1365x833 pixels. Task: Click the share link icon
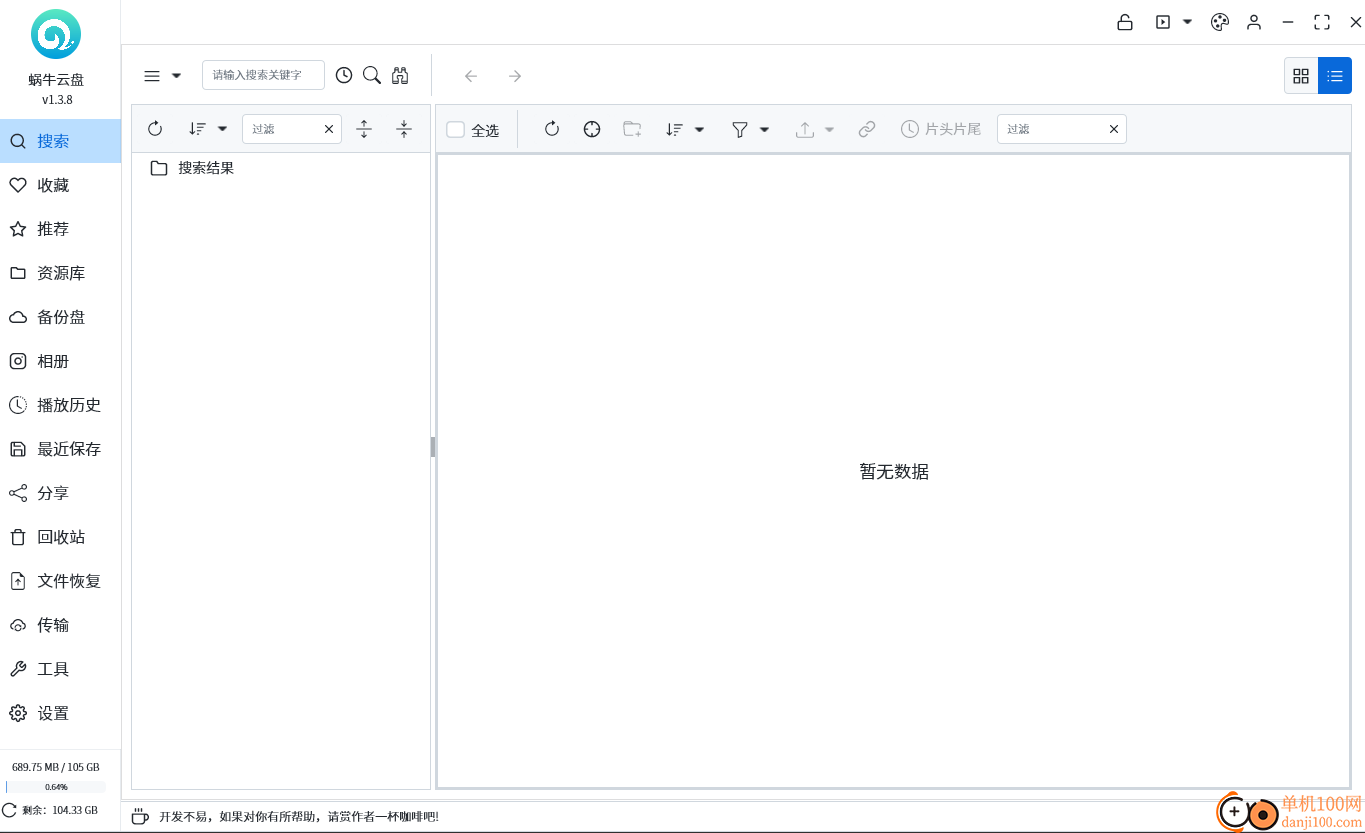click(867, 129)
